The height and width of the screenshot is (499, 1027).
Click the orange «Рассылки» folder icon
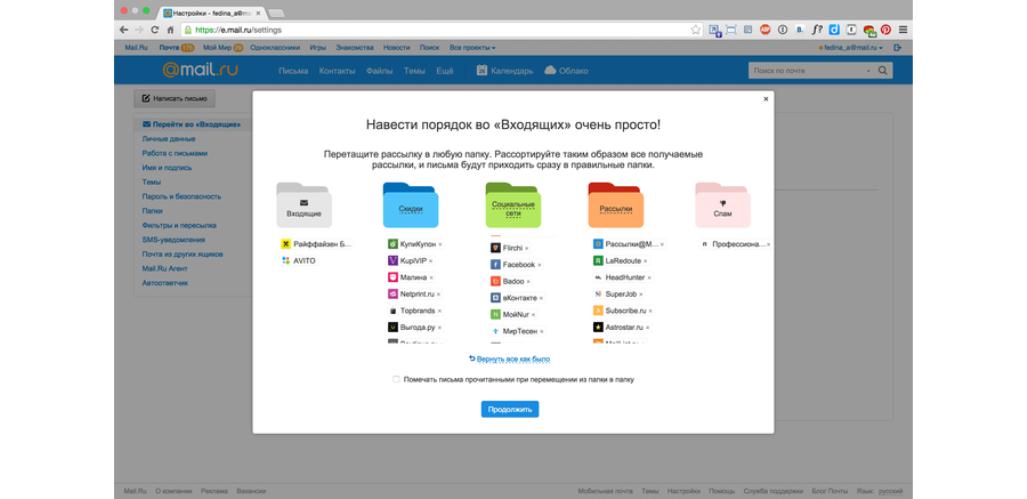coord(615,206)
